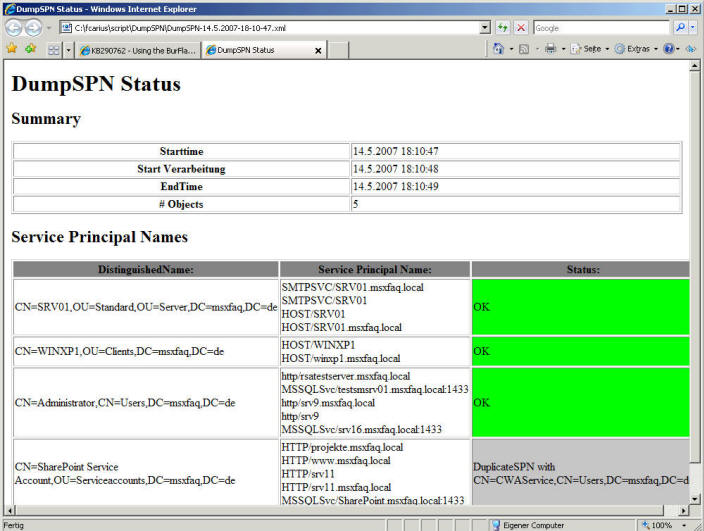Image resolution: width=704 pixels, height=531 pixels.
Task: Click the green OK status for Administrator
Action: coord(581,403)
